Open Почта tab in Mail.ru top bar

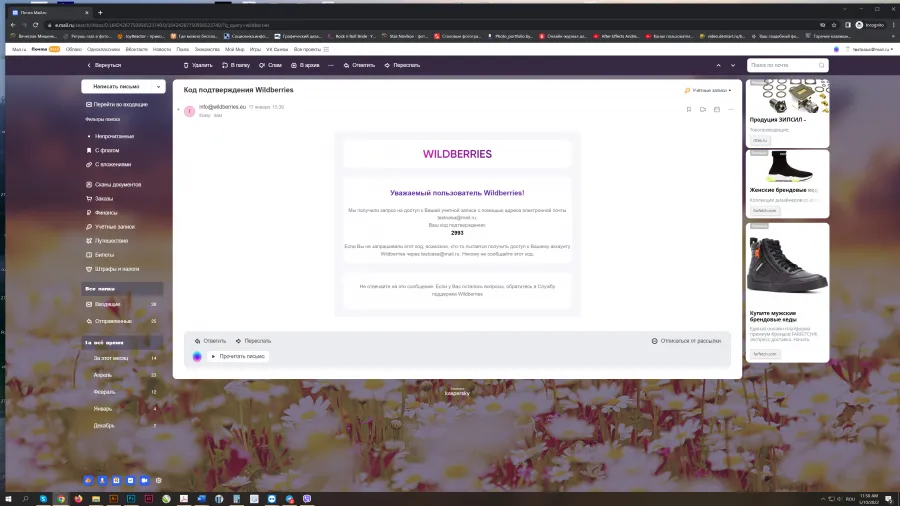pyautogui.click(x=45, y=49)
